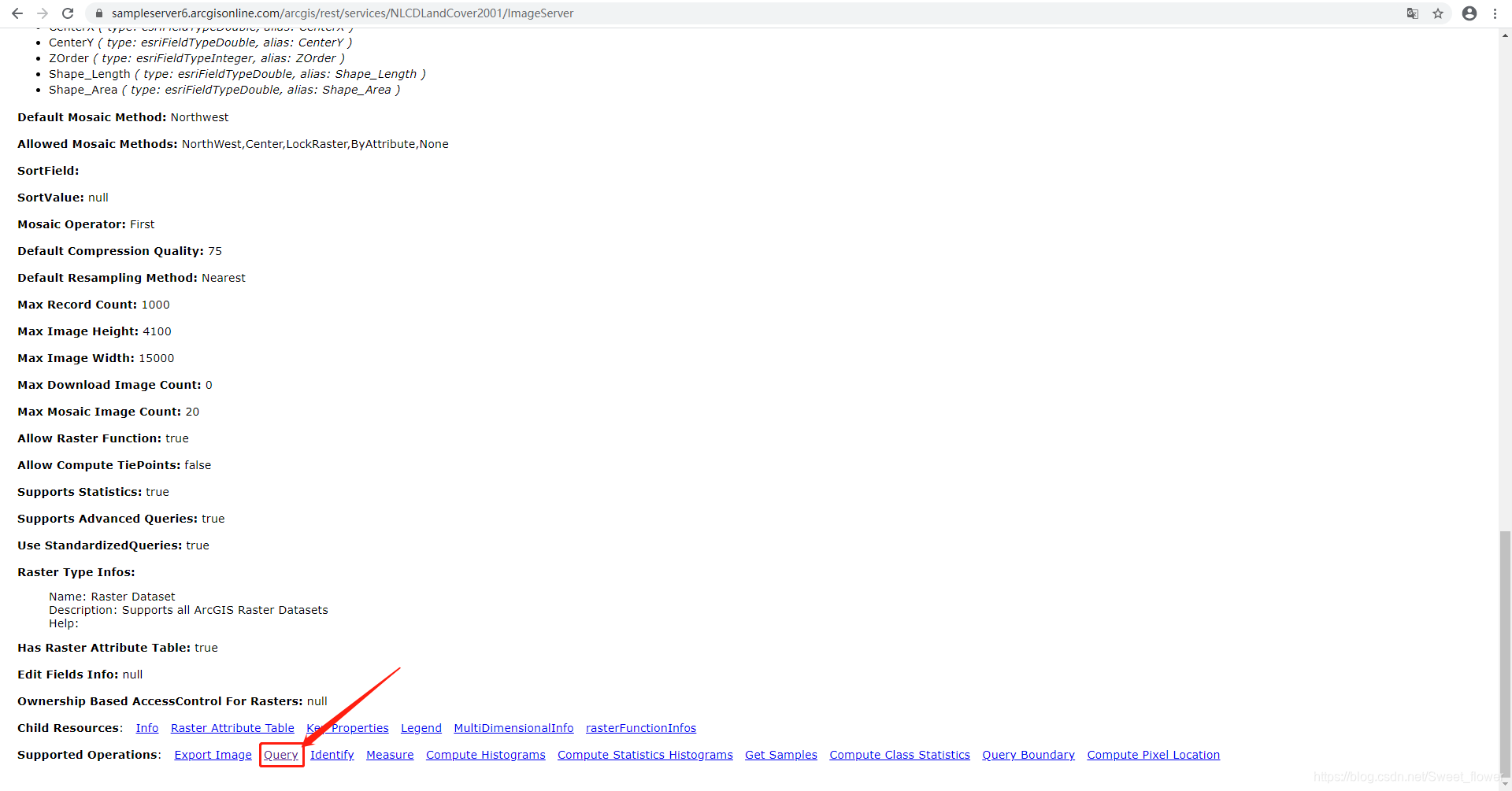Click the 'Supports Advanced Queries:' label
The height and width of the screenshot is (791, 1512).
[x=108, y=519]
